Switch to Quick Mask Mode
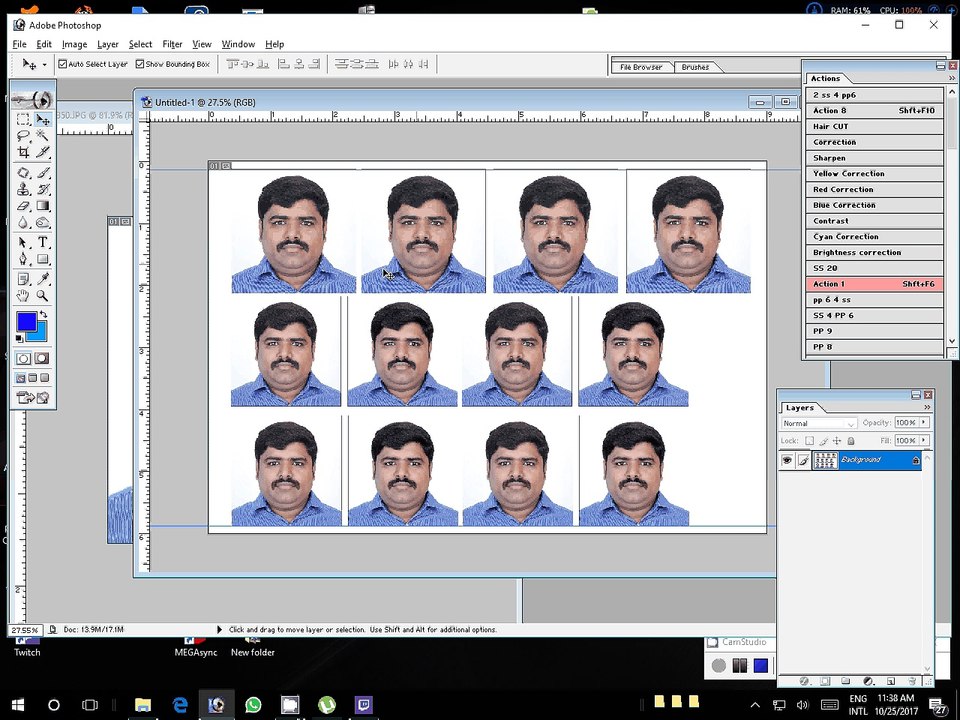The width and height of the screenshot is (960, 720). tap(42, 358)
